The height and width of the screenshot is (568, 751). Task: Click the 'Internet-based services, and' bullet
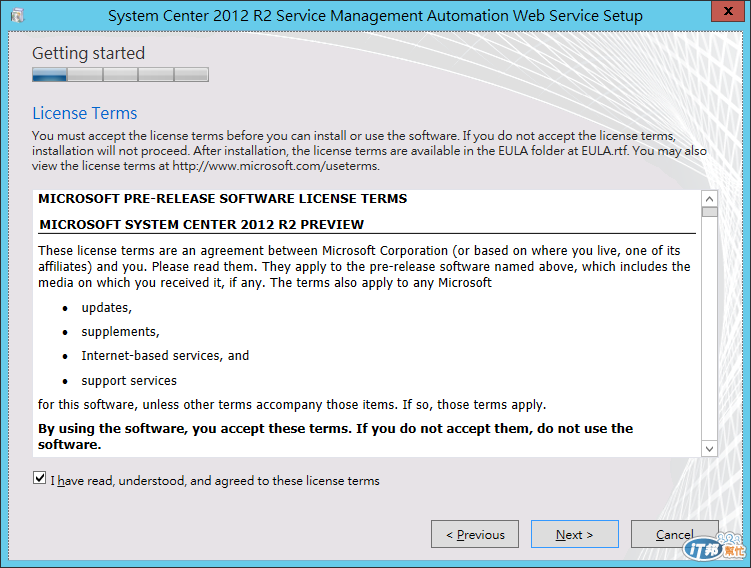click(x=165, y=356)
